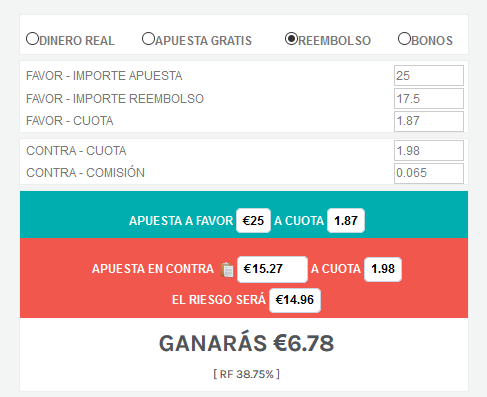Screen dimensions: 487x397
Task: Select the REEMBOLSO radio button
Action: [x=291, y=39]
